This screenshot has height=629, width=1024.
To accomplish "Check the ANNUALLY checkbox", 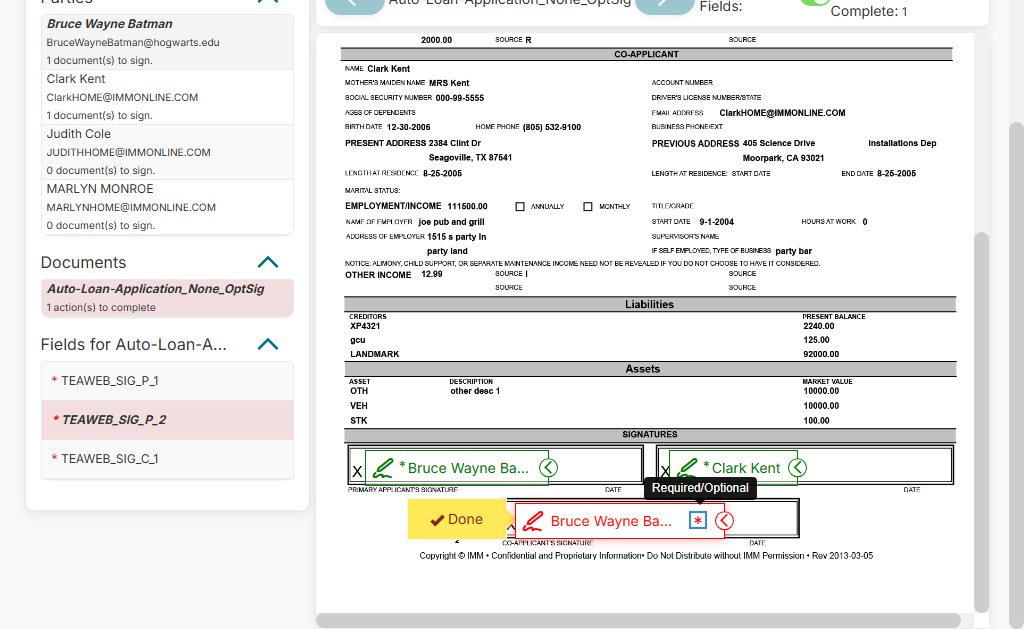I will pos(520,206).
